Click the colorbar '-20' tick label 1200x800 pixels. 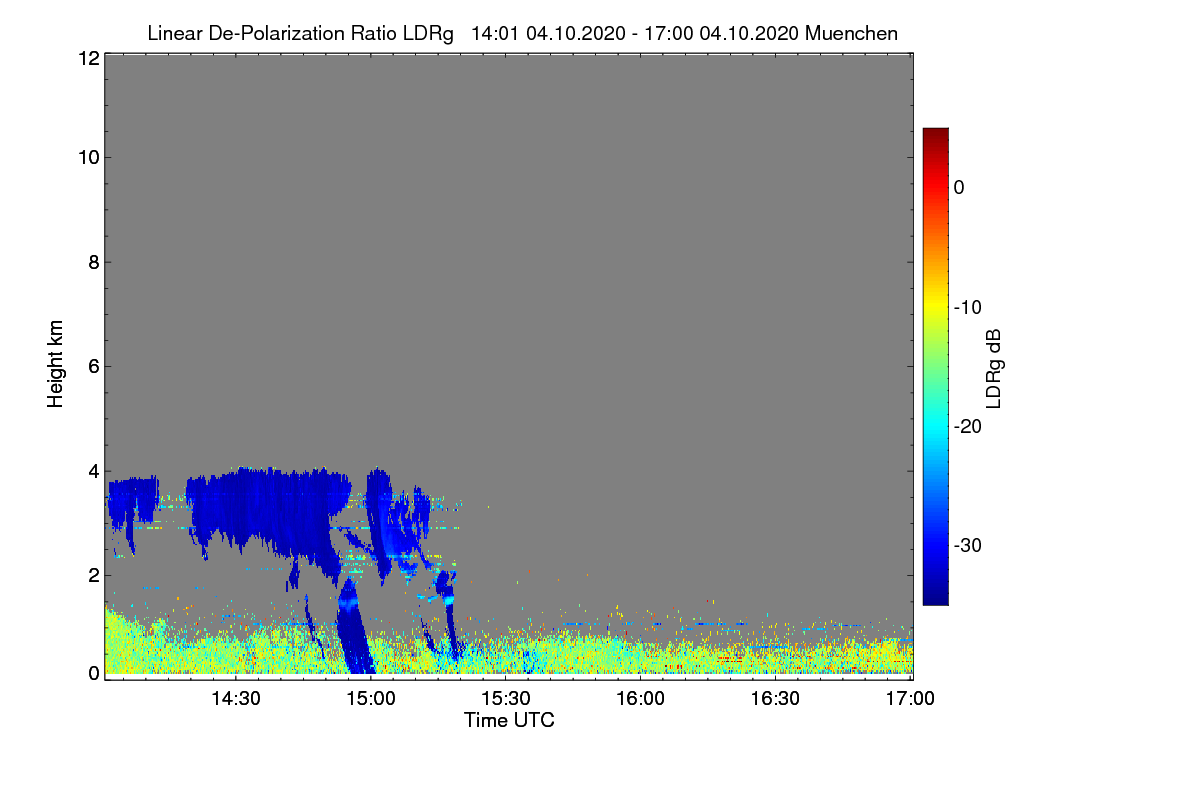click(x=968, y=426)
